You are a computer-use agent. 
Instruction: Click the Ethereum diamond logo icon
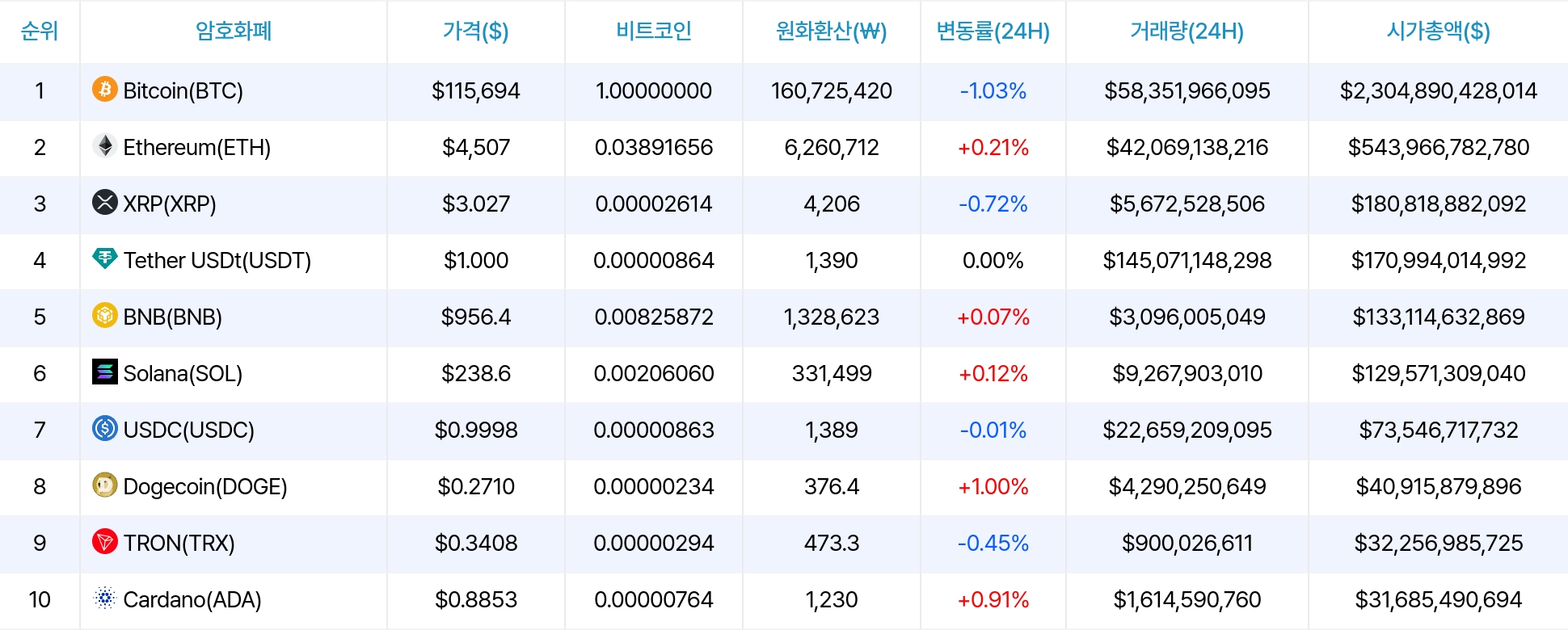105,145
